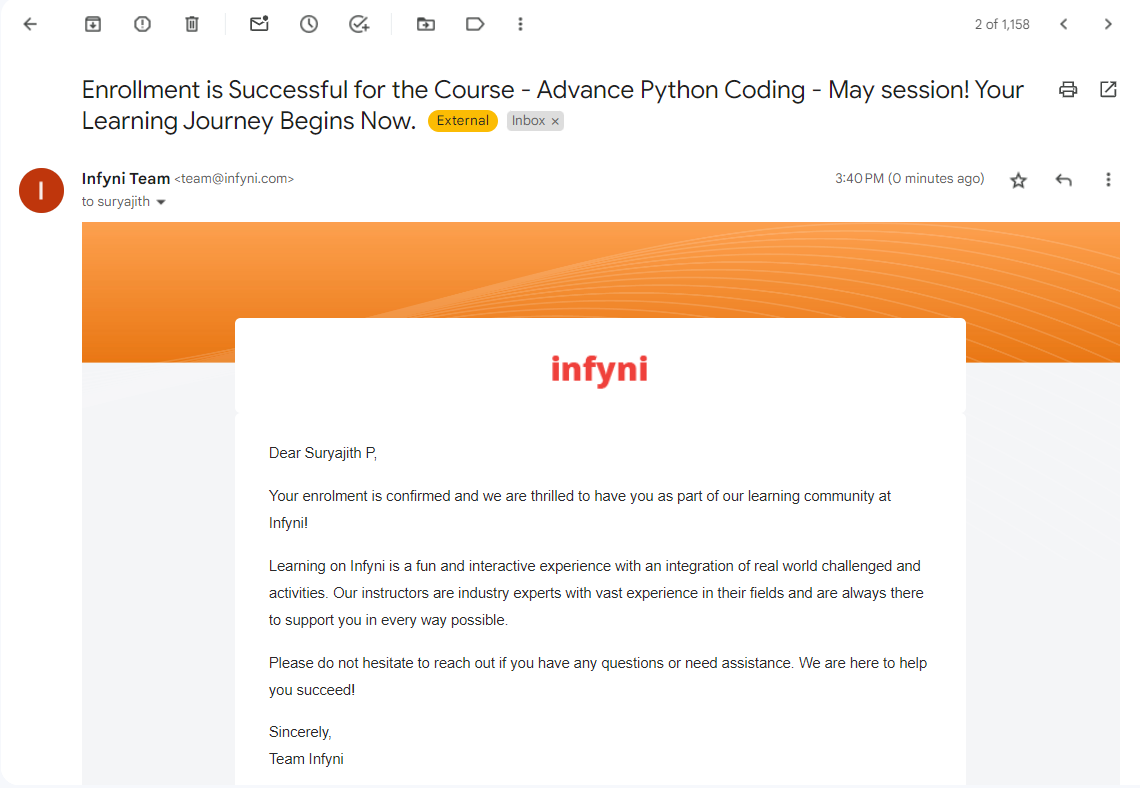Image resolution: width=1140 pixels, height=788 pixels.
Task: Open the message options menu
Action: [x=1108, y=179]
